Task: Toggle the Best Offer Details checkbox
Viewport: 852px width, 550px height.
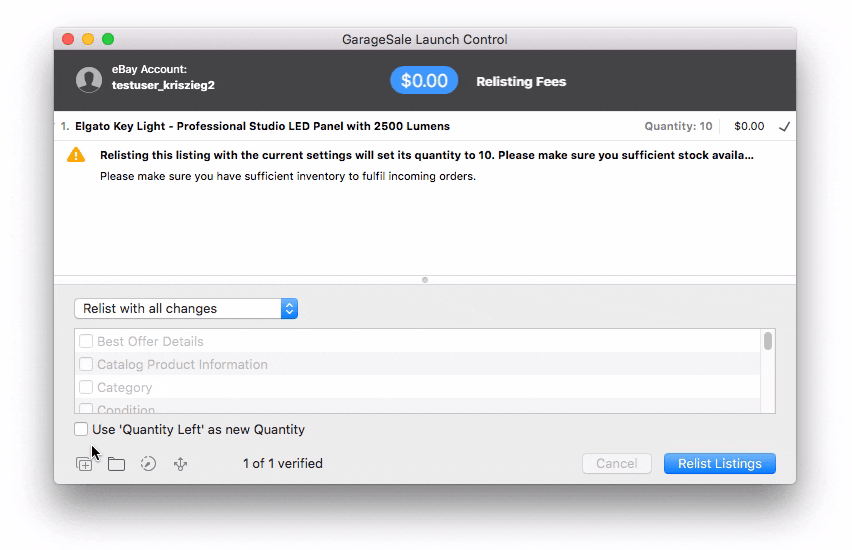Action: click(86, 342)
